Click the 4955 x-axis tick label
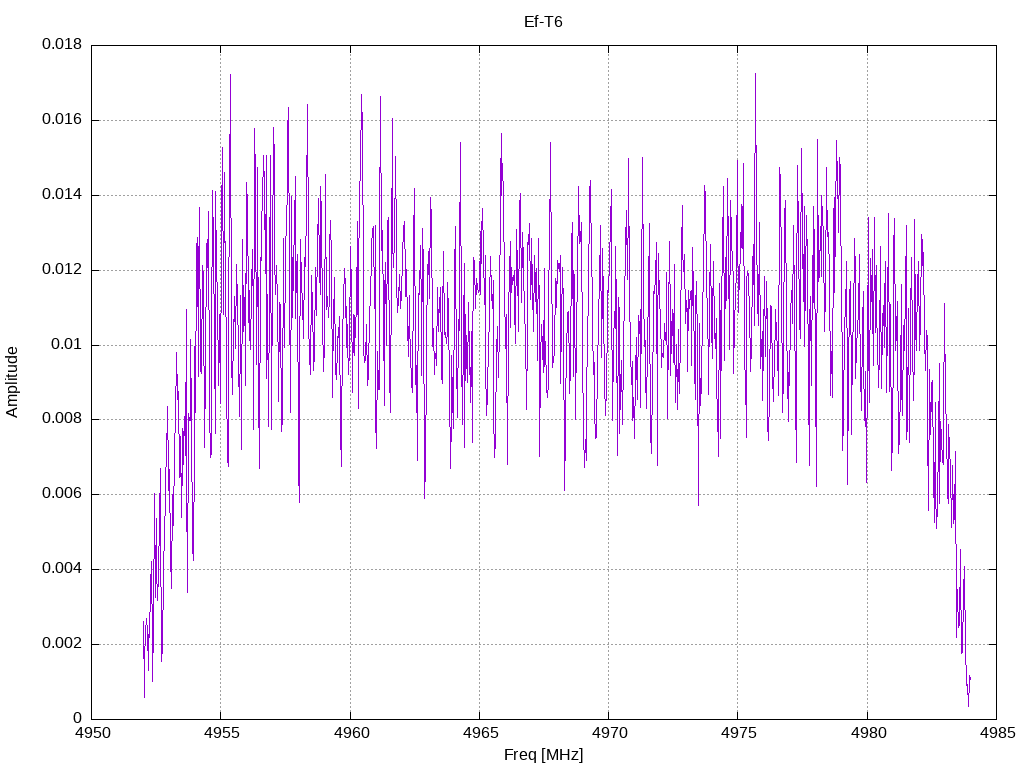The height and width of the screenshot is (768, 1024). (x=222, y=733)
